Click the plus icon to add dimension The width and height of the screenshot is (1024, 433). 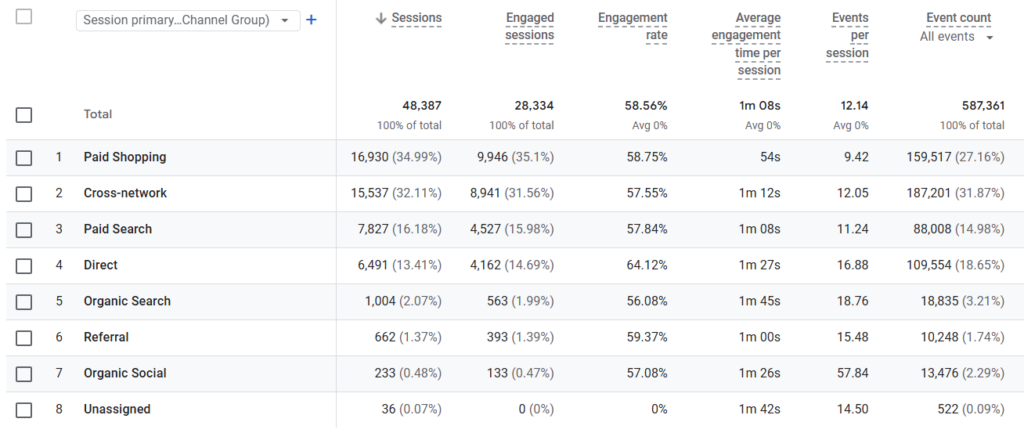[x=311, y=20]
